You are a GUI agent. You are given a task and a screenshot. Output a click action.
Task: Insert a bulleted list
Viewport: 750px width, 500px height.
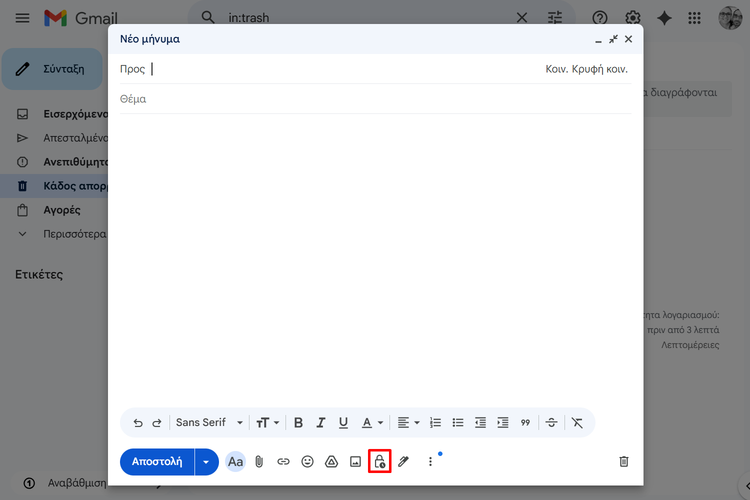coord(458,423)
